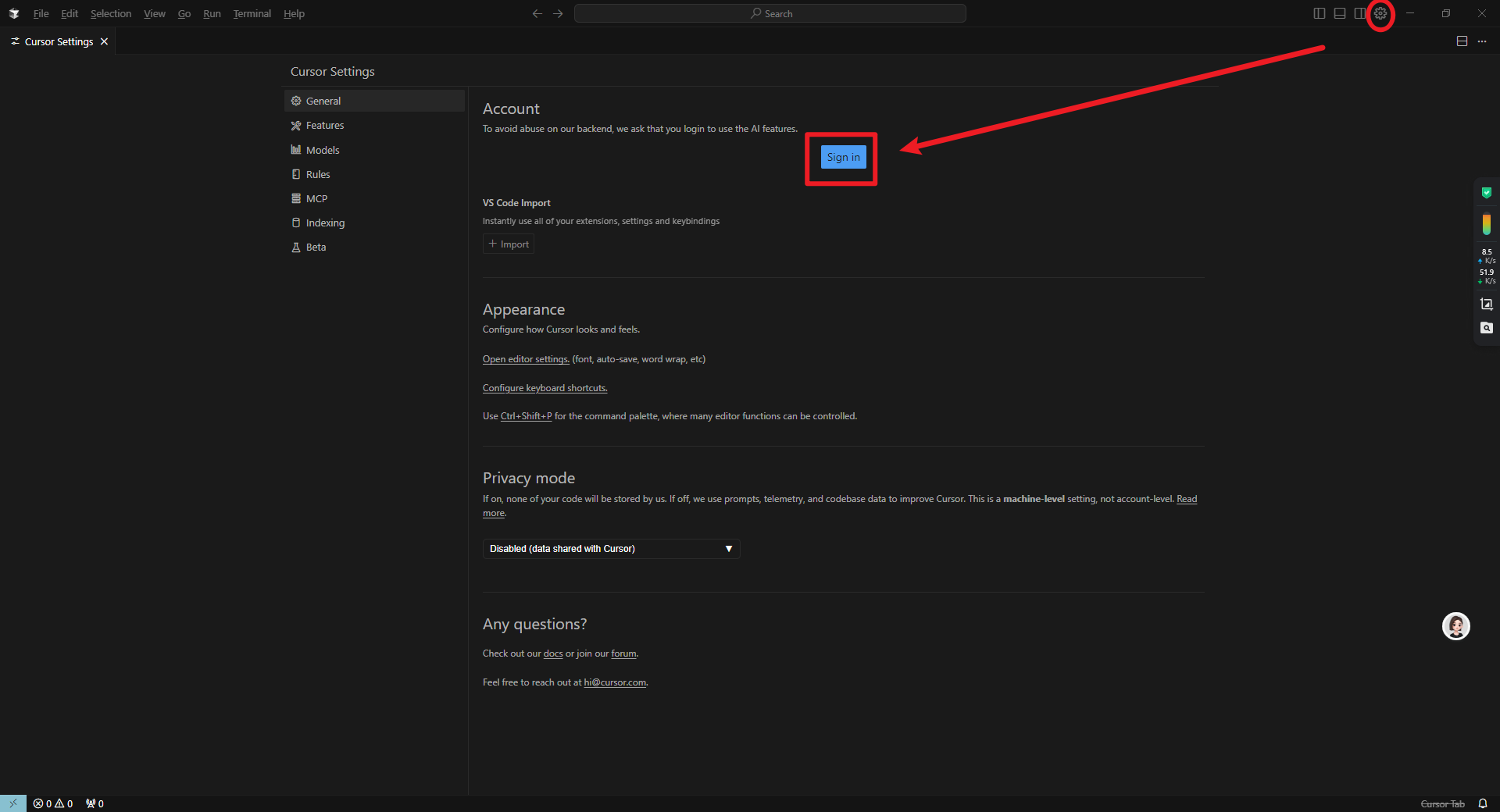This screenshot has height=812, width=1500.
Task: Select the Indexing settings section
Action: (374, 223)
